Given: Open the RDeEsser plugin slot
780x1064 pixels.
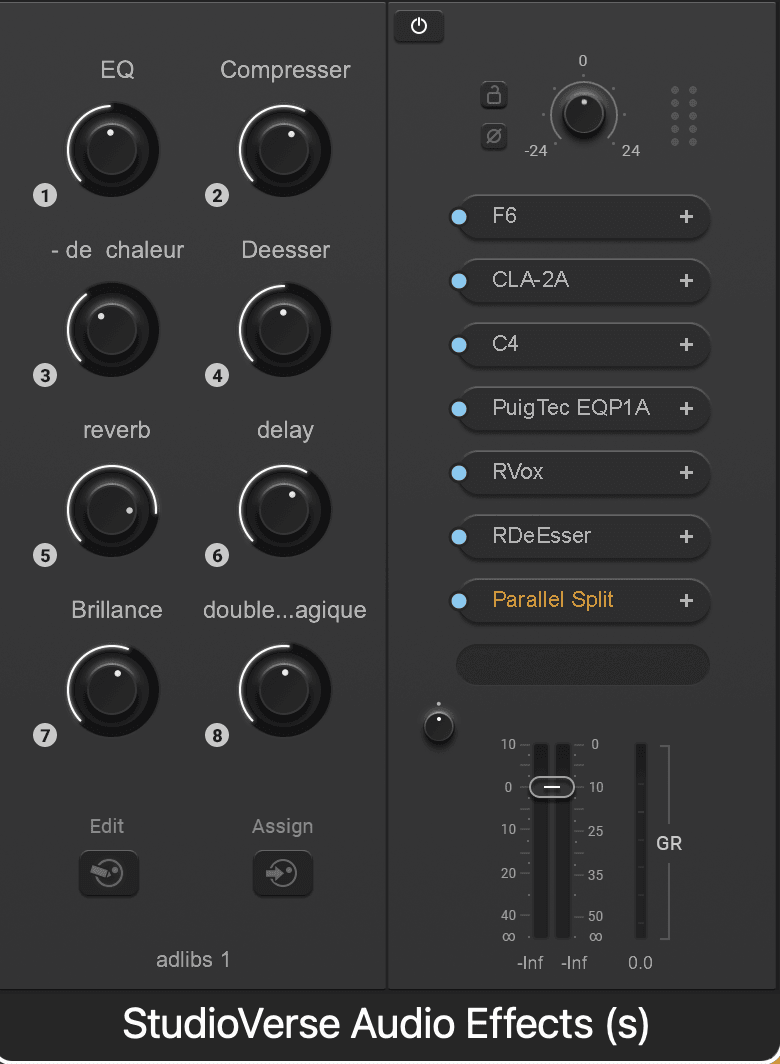Looking at the screenshot, I should pyautogui.click(x=584, y=537).
